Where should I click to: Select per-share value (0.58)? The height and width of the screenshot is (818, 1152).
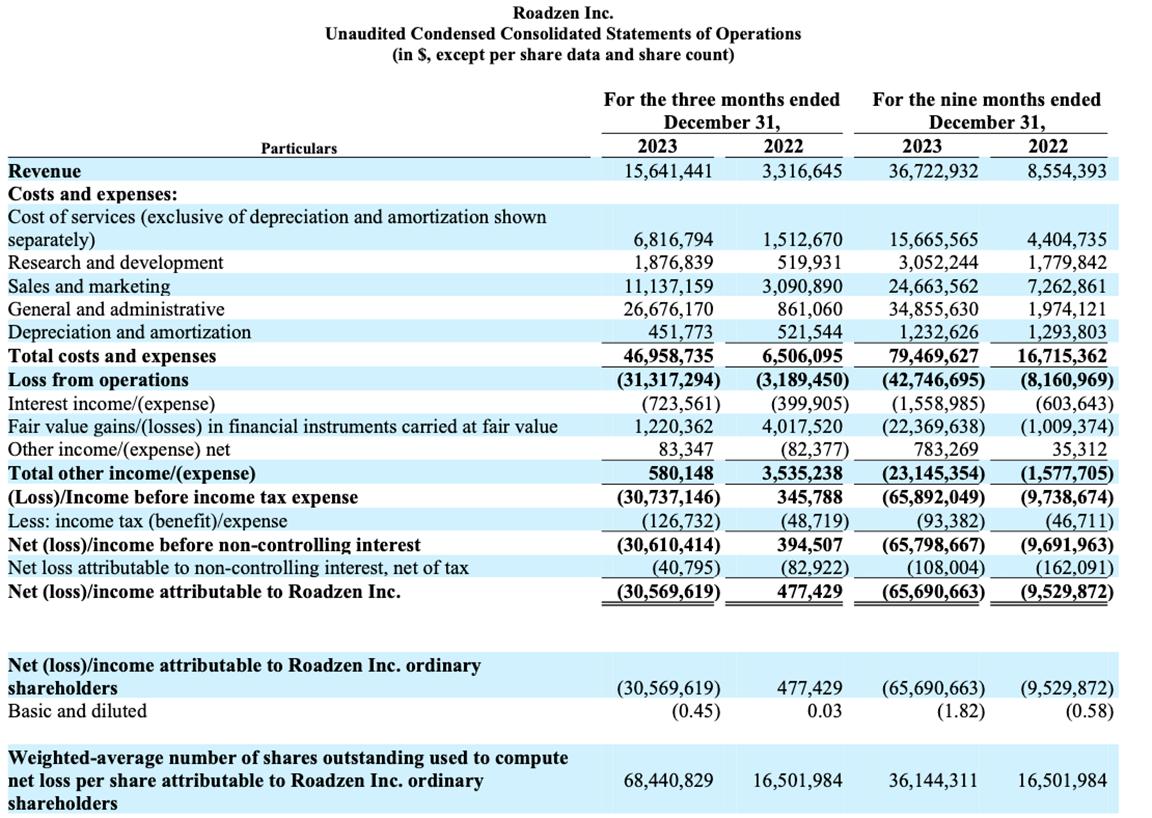1090,711
